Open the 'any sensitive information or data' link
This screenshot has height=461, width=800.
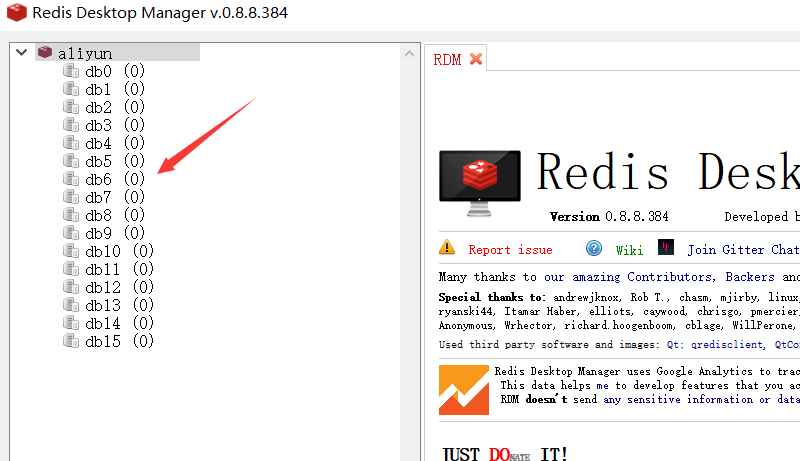coord(702,399)
